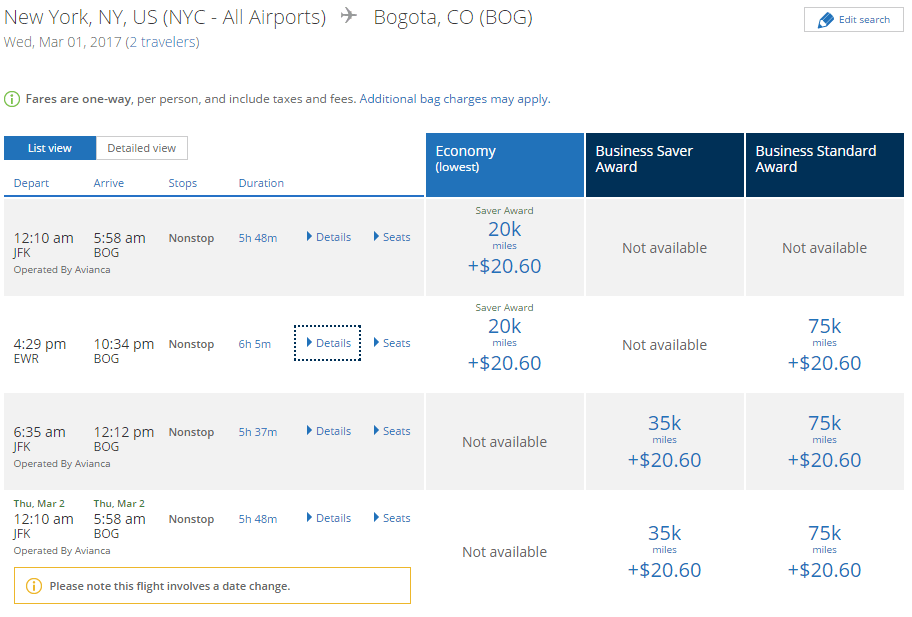Show Seats for the Thu, Mar 2 flight
The width and height of the screenshot is (912, 617).
click(392, 518)
